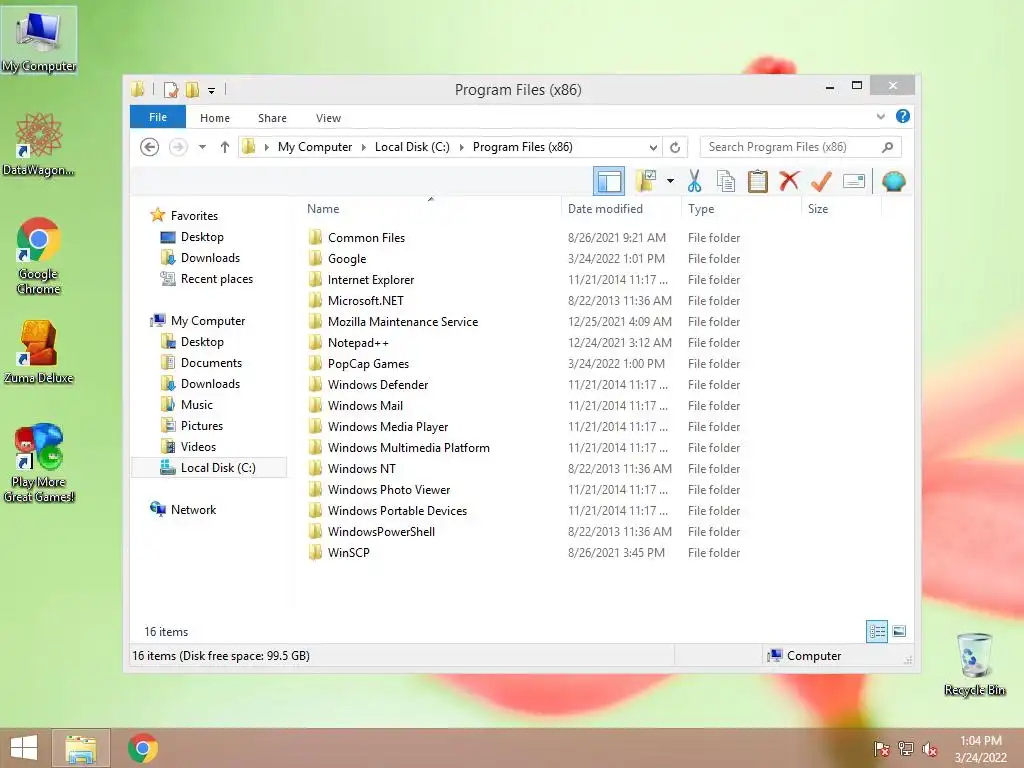Click the Back navigation arrow
The image size is (1024, 768).
point(150,147)
